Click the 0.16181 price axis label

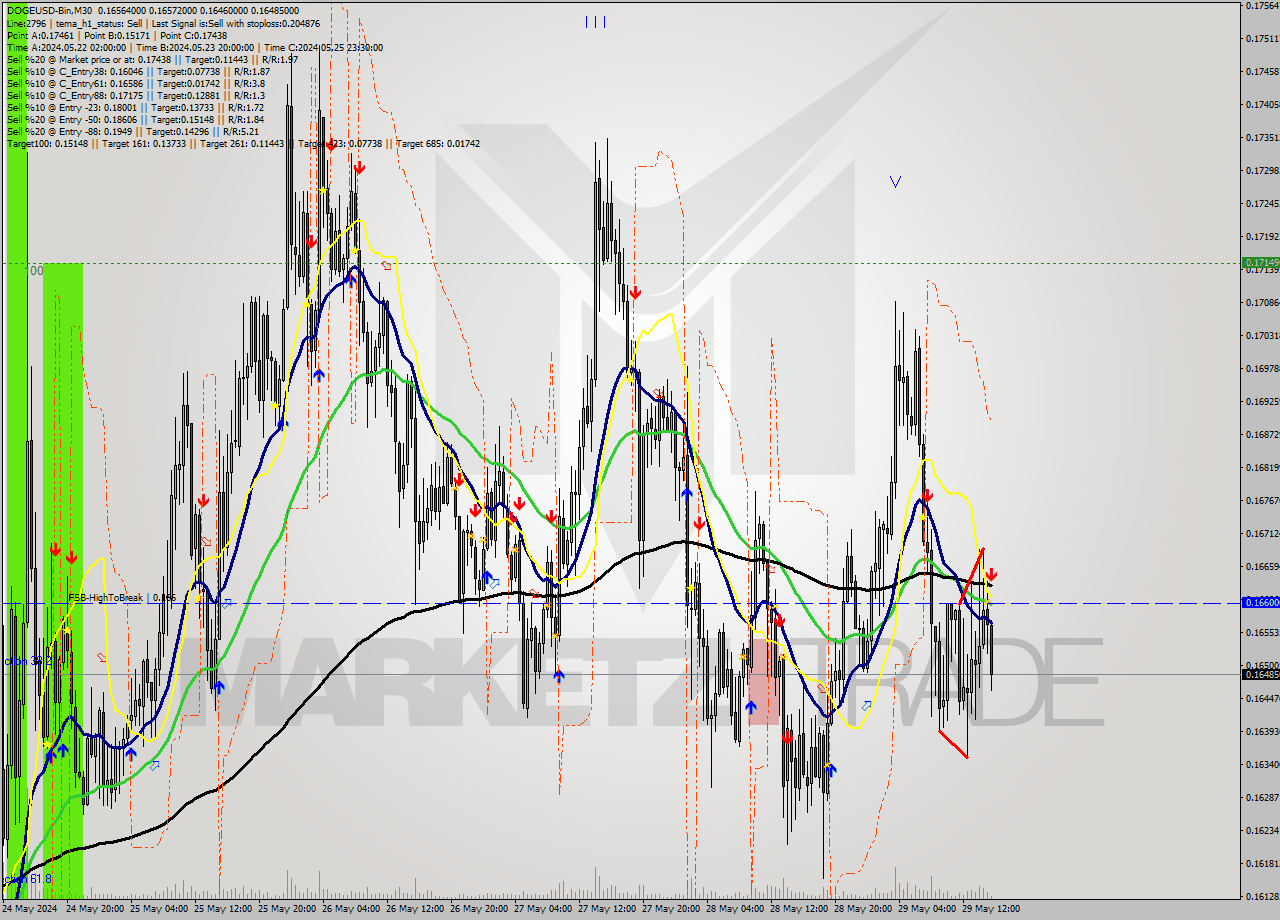click(1262, 863)
